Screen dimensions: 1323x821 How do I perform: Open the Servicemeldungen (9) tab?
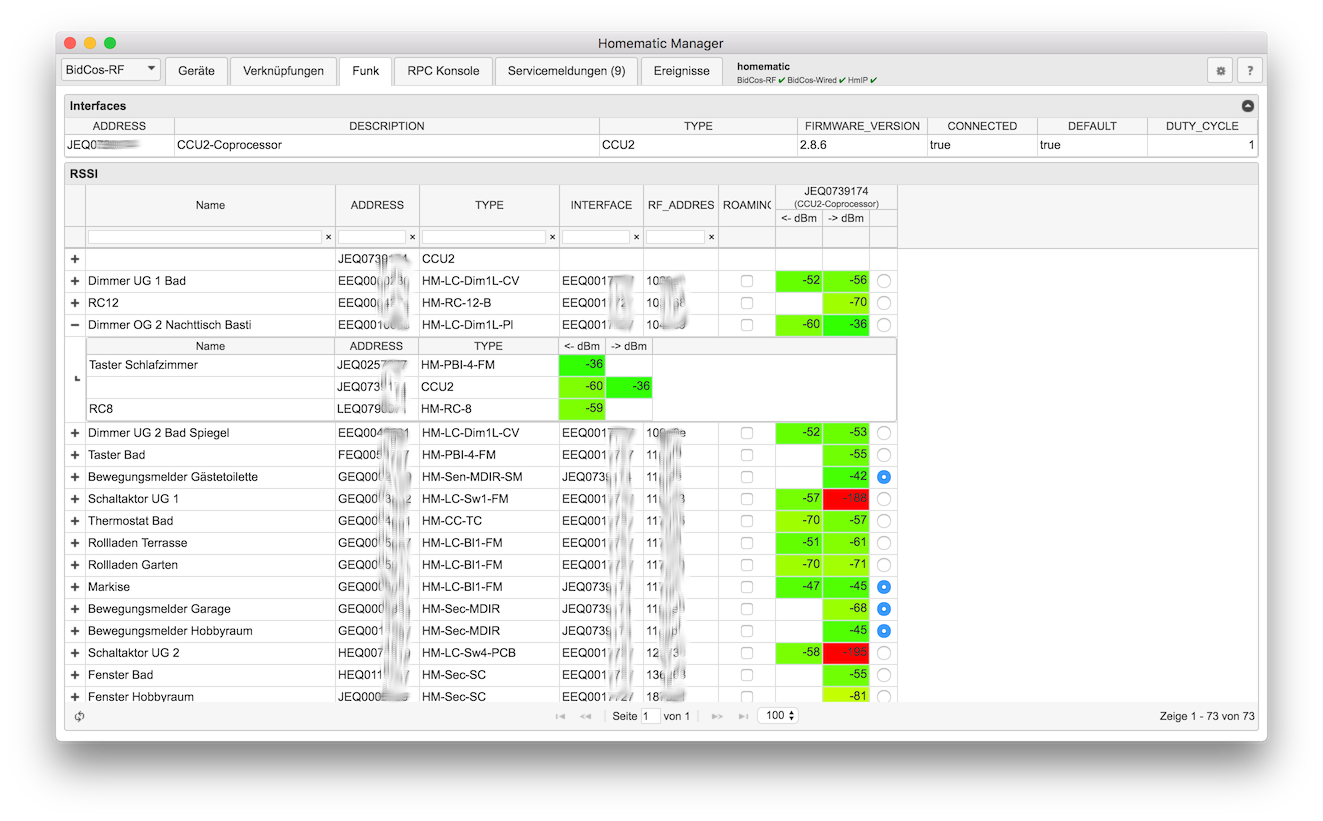coord(566,71)
